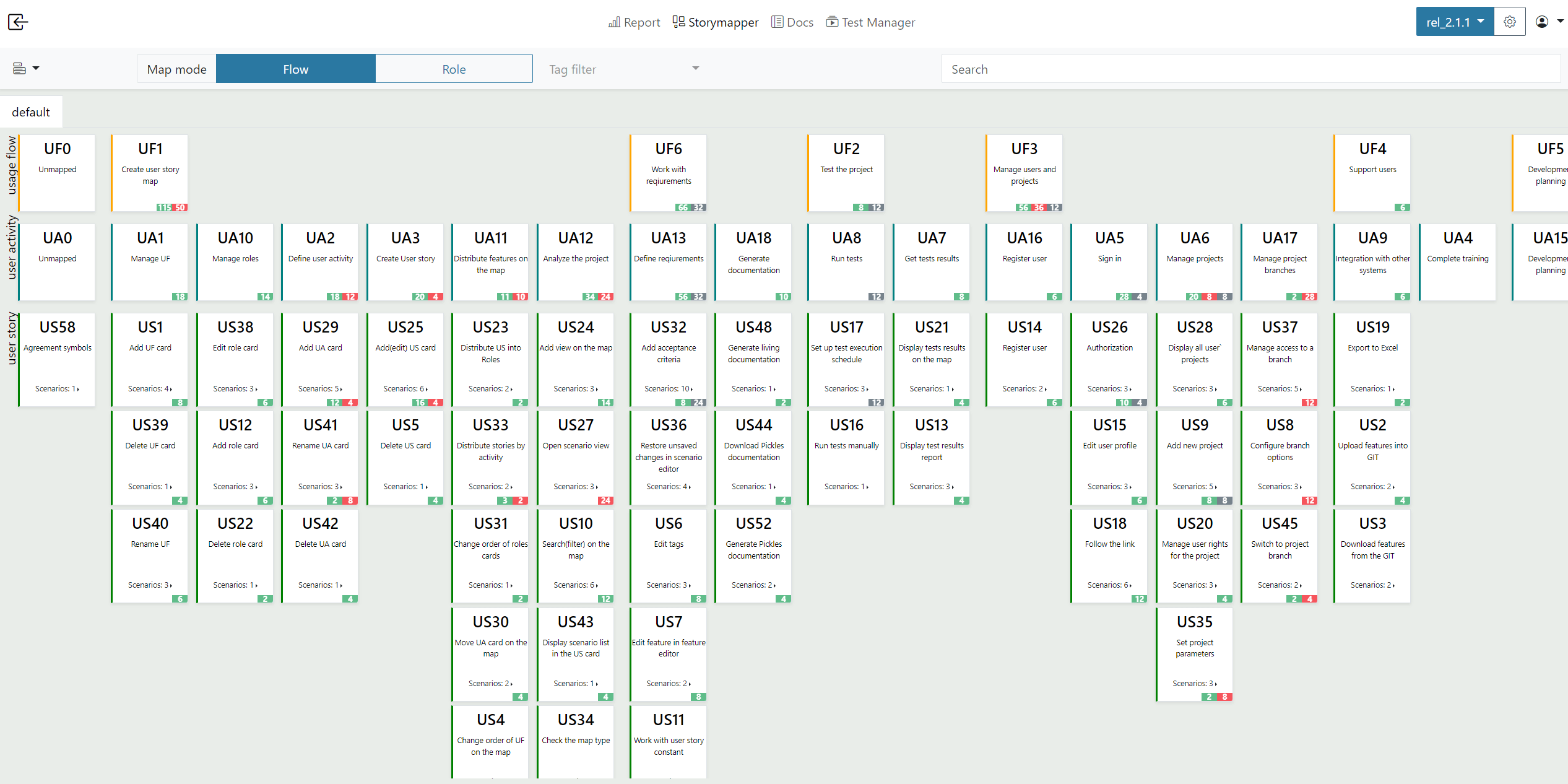Click "Authorization" text on US26
This screenshot has height=784, width=1568.
[x=1110, y=348]
